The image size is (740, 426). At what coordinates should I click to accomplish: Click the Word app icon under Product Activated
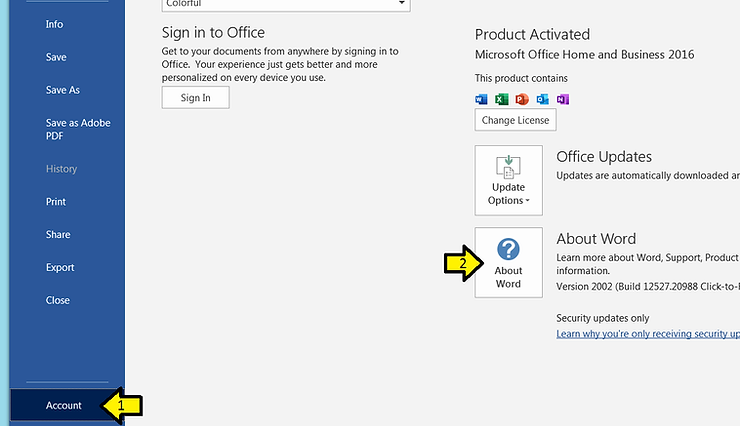[x=481, y=99]
